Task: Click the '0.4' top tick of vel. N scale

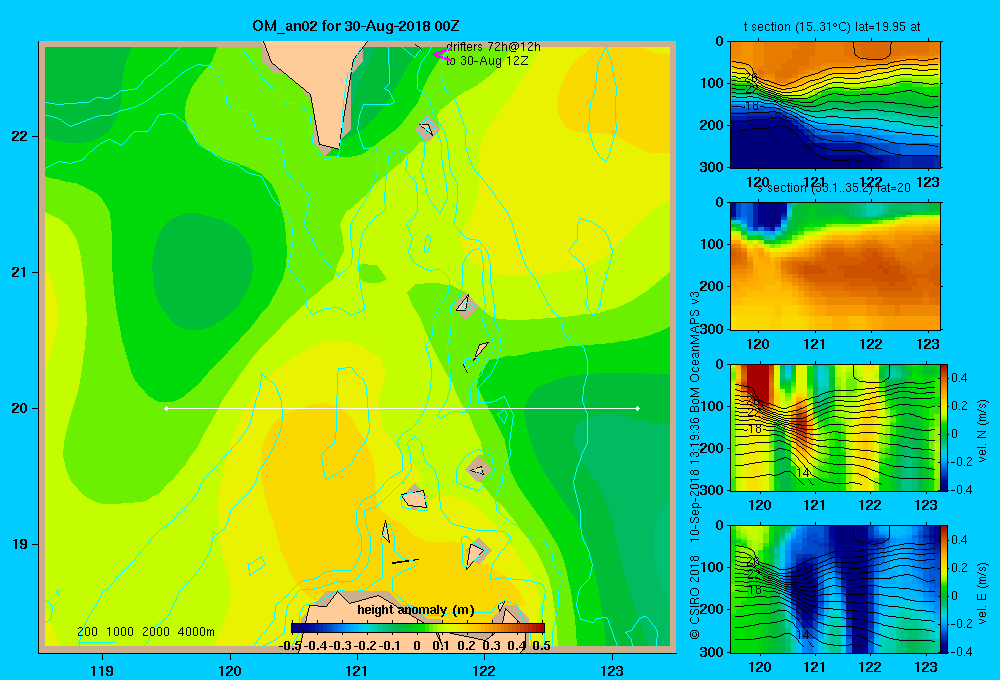Action: tap(959, 378)
